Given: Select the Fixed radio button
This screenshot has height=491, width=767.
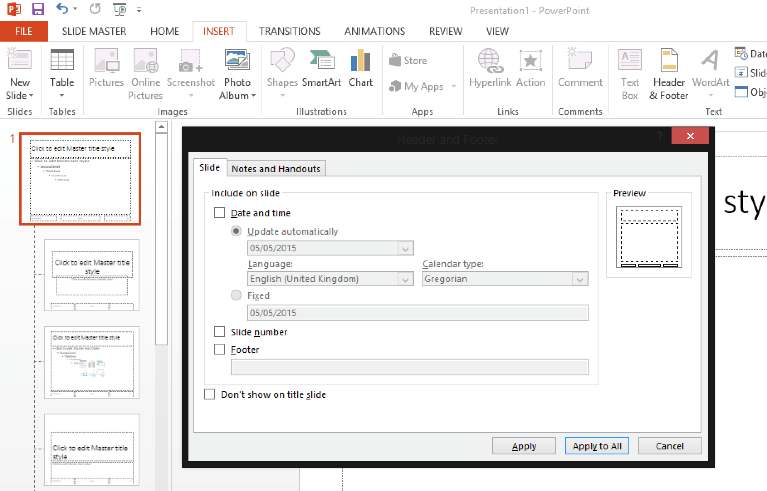Looking at the screenshot, I should pos(237,296).
